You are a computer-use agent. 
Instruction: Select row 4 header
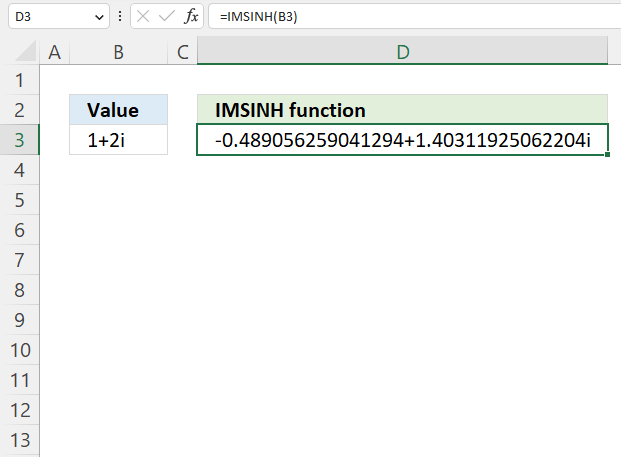[x=19, y=170]
